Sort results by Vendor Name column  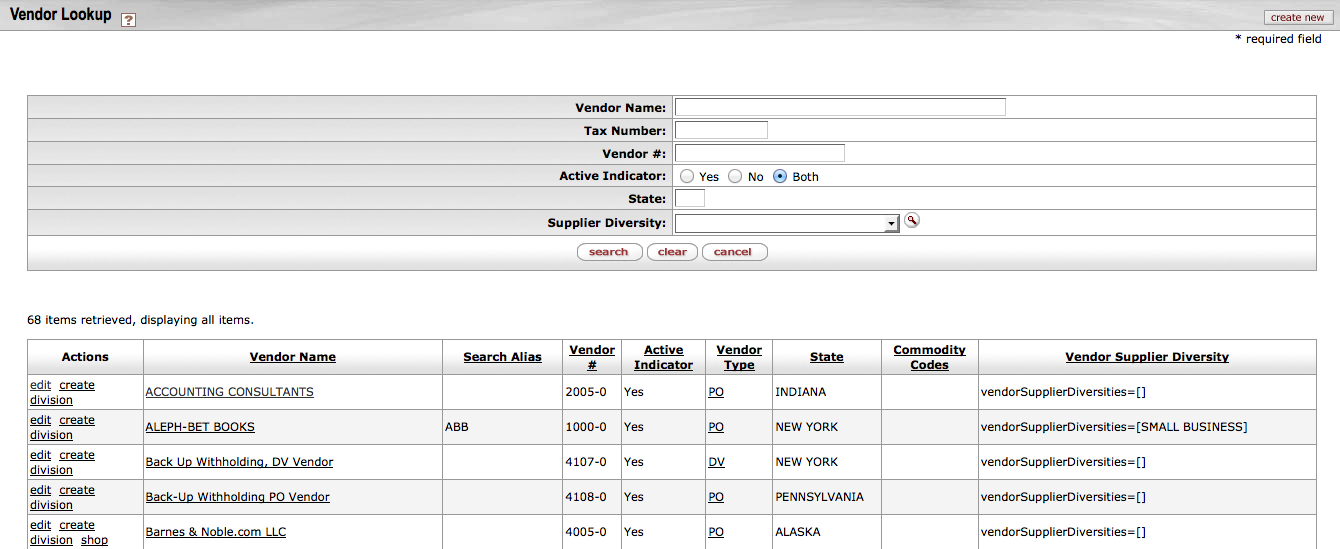[293, 357]
